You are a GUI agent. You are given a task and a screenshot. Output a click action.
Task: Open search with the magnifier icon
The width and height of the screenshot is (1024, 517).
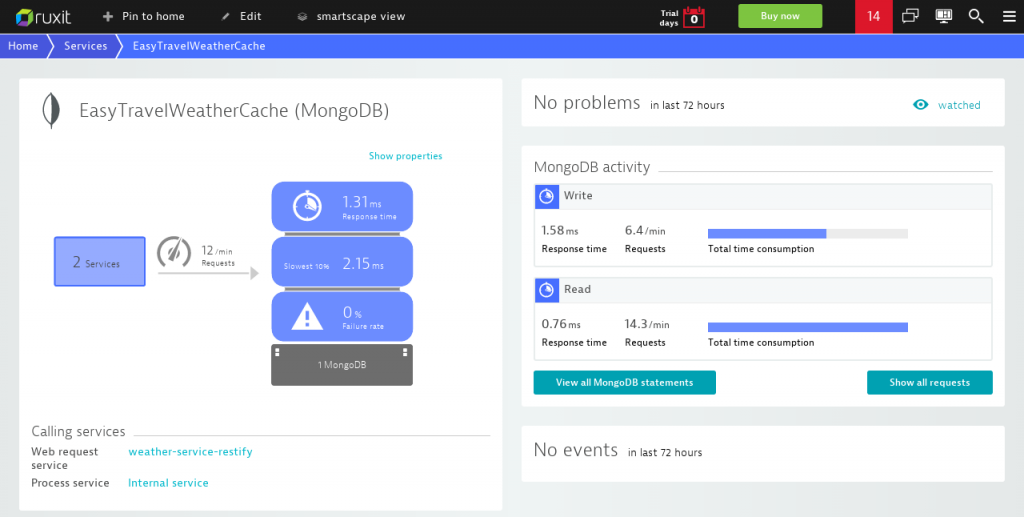pyautogui.click(x=976, y=16)
